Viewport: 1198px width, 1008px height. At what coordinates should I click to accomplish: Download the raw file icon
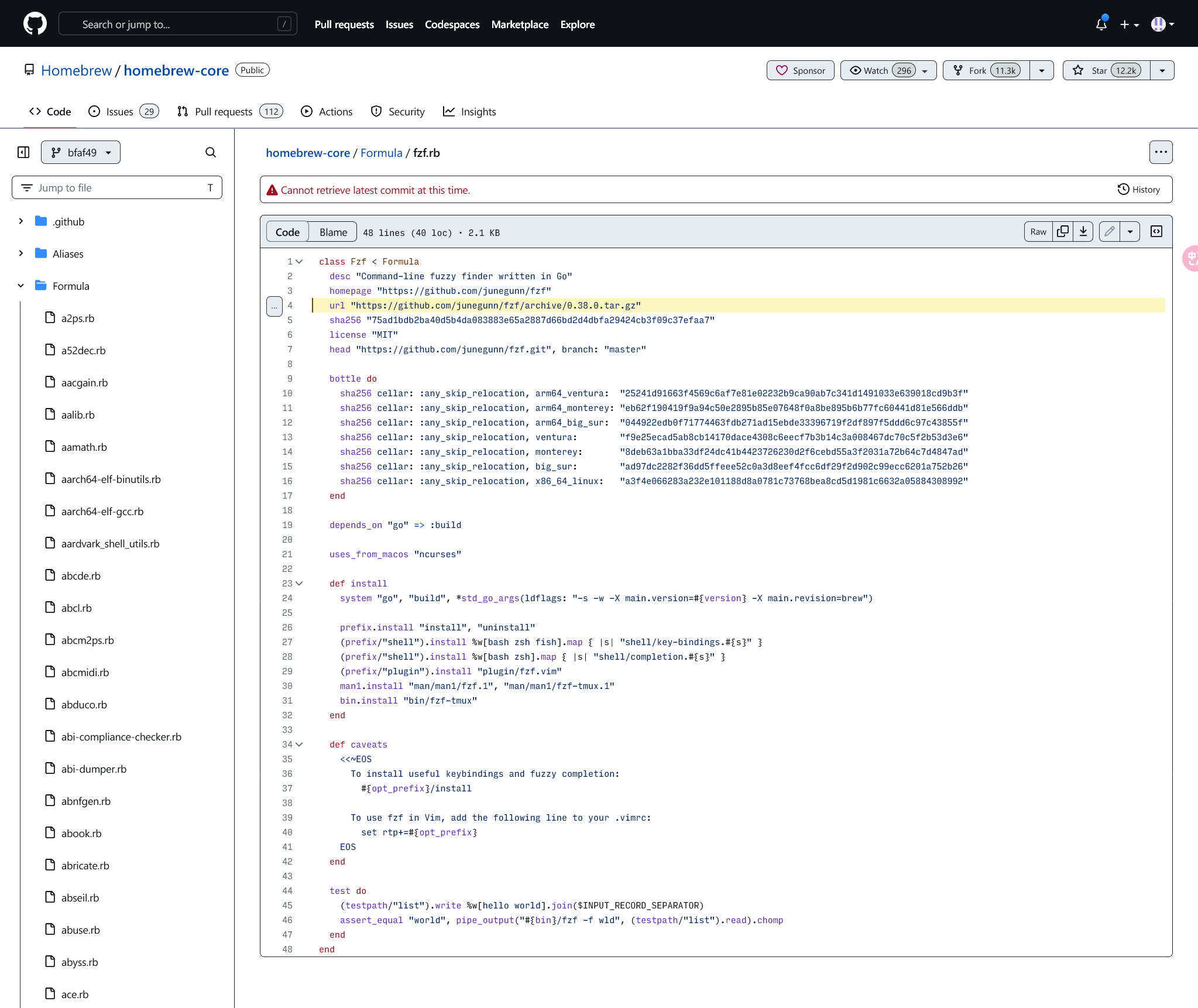pos(1083,231)
